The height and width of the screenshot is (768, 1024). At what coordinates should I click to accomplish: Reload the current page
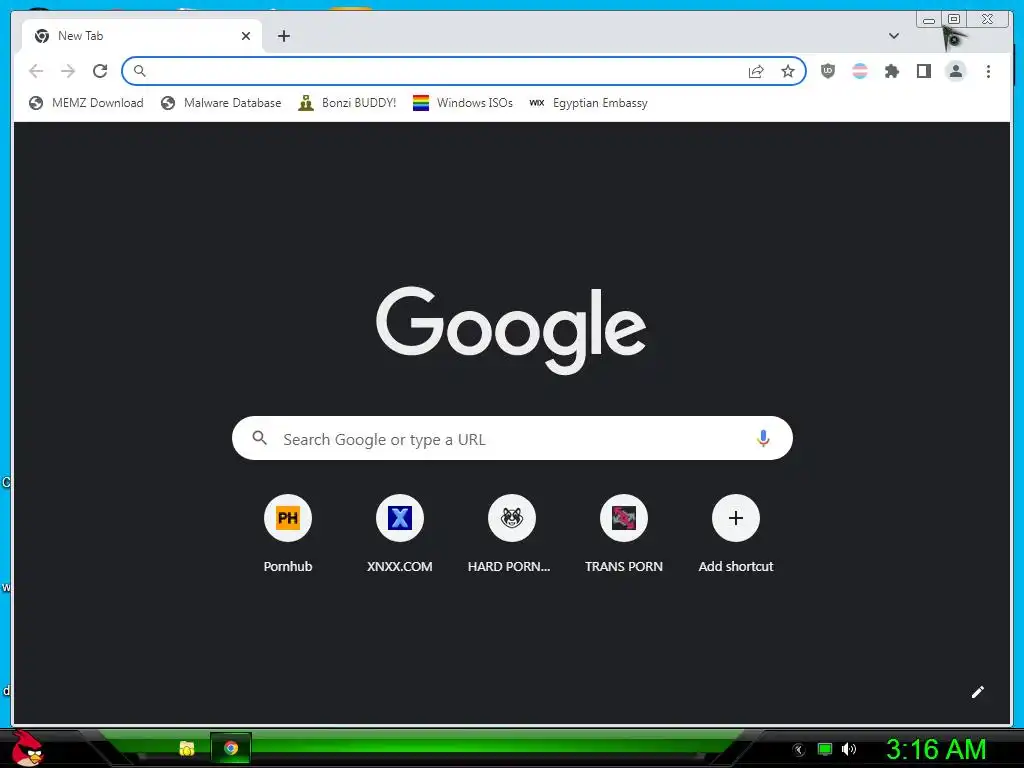coord(100,71)
